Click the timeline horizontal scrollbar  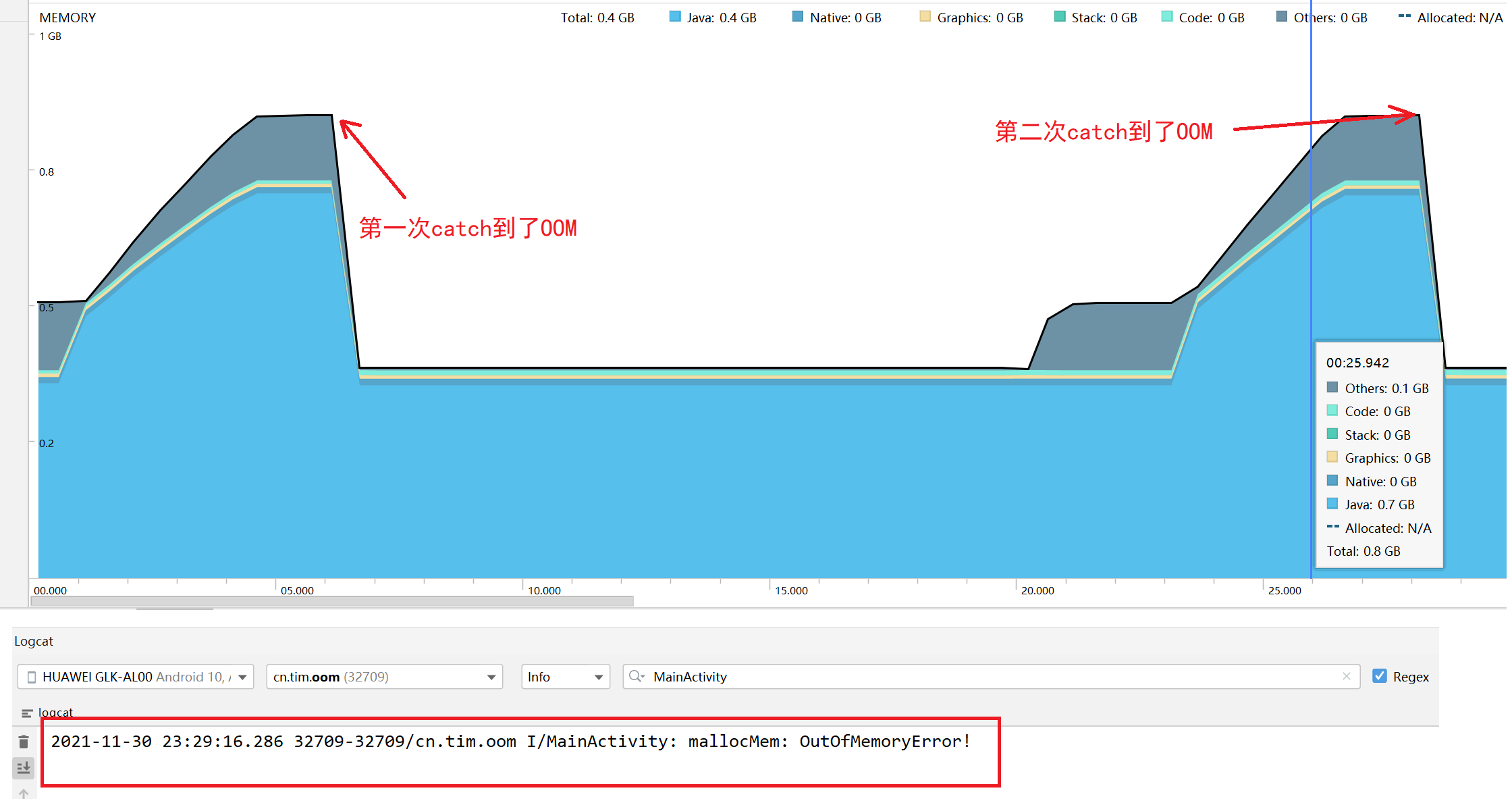(332, 600)
